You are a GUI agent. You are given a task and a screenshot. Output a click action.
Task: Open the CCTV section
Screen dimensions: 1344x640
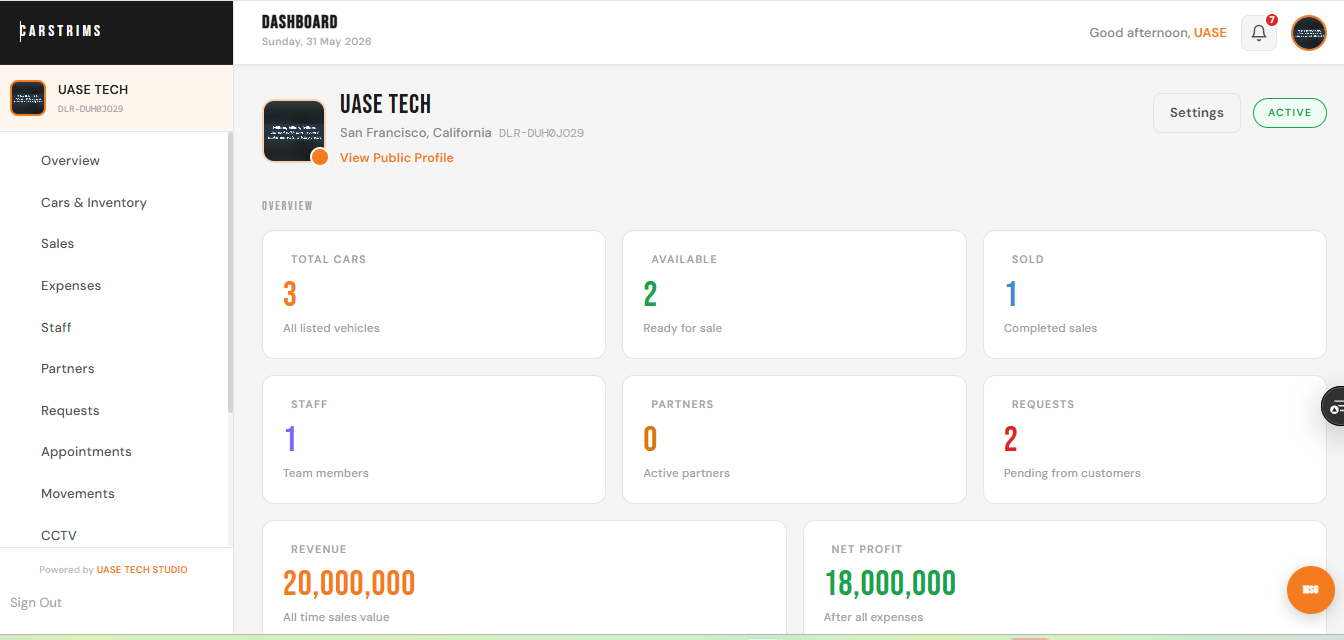click(59, 535)
